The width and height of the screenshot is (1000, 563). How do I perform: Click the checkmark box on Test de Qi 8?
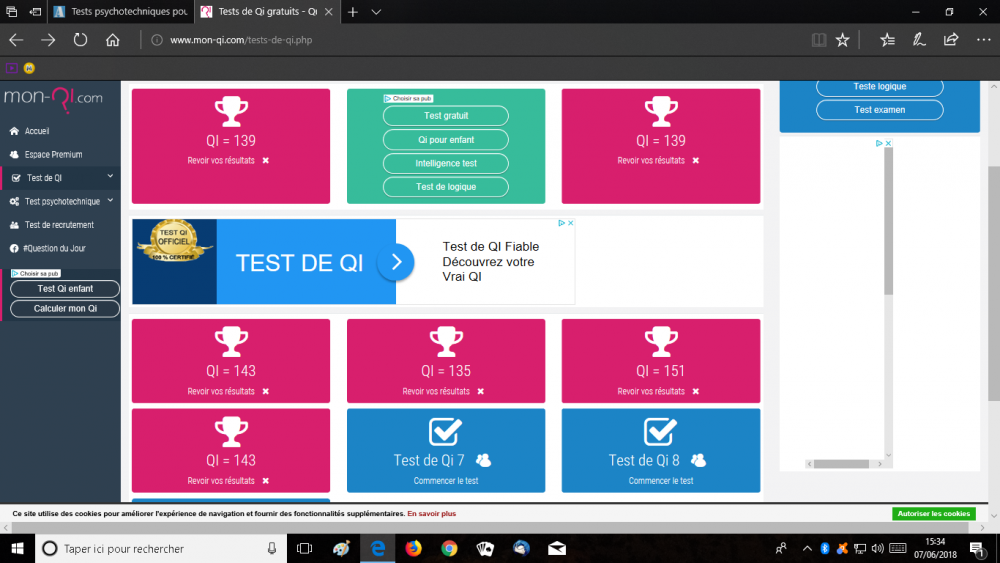[660, 431]
